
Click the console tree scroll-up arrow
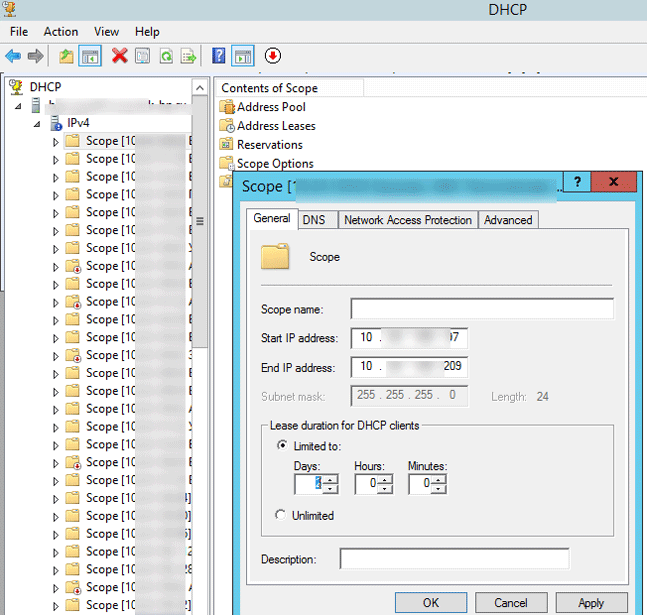tap(200, 88)
